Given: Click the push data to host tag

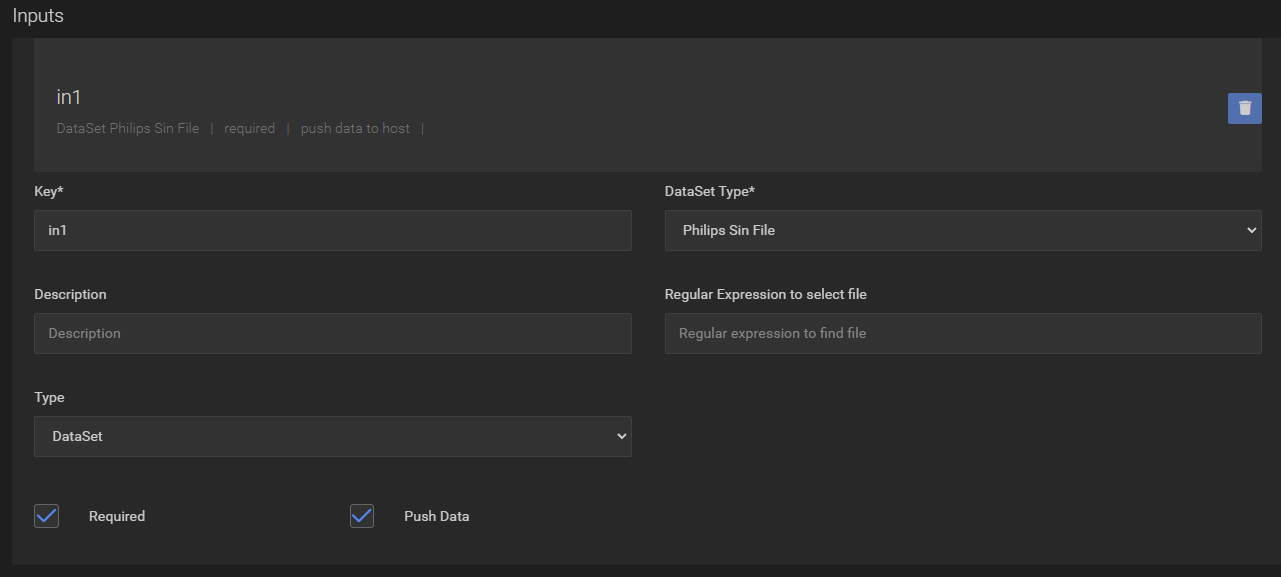Looking at the screenshot, I should pyautogui.click(x=355, y=128).
